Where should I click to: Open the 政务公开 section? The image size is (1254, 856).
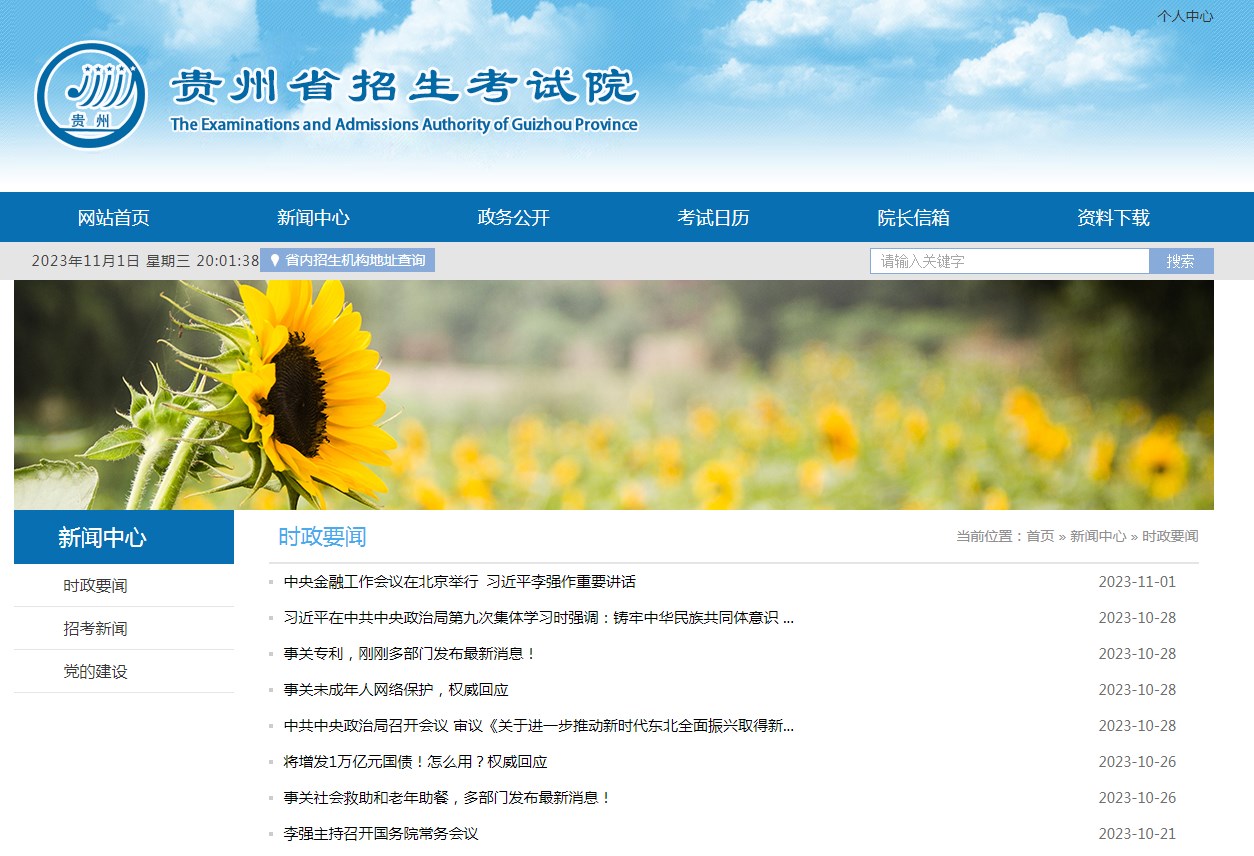coord(512,217)
